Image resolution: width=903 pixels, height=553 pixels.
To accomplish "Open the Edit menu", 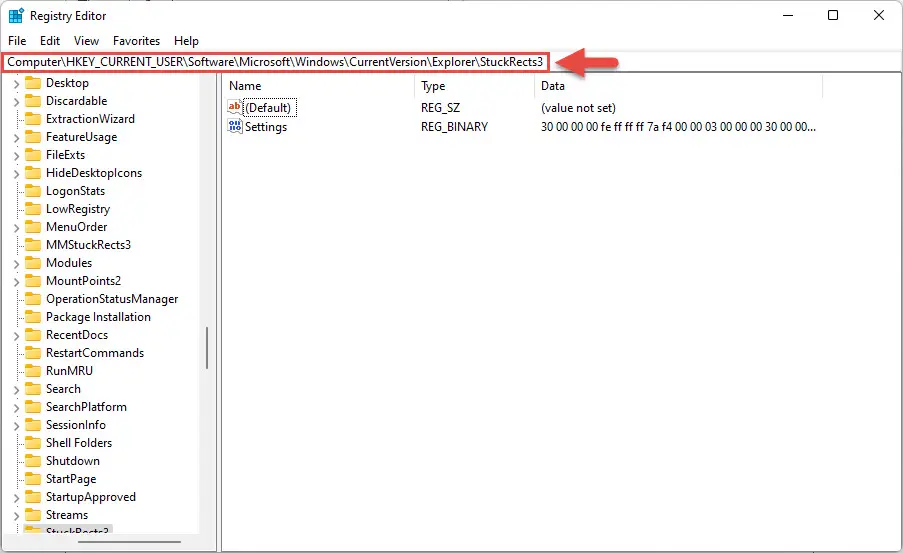I will [50, 41].
